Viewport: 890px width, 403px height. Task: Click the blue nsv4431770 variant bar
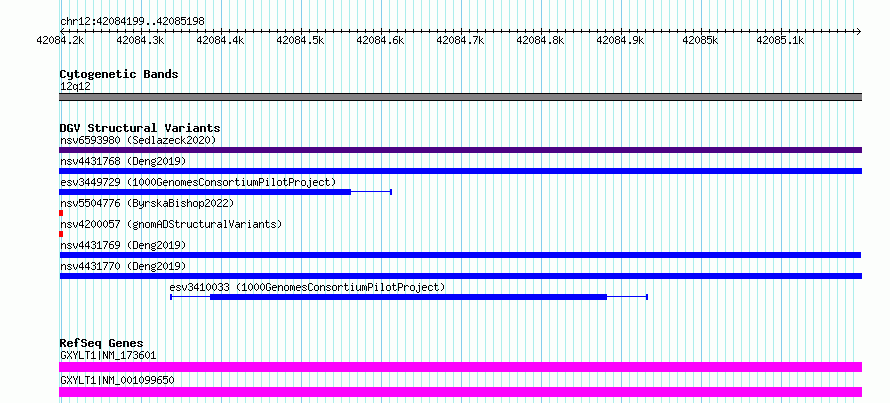point(460,276)
